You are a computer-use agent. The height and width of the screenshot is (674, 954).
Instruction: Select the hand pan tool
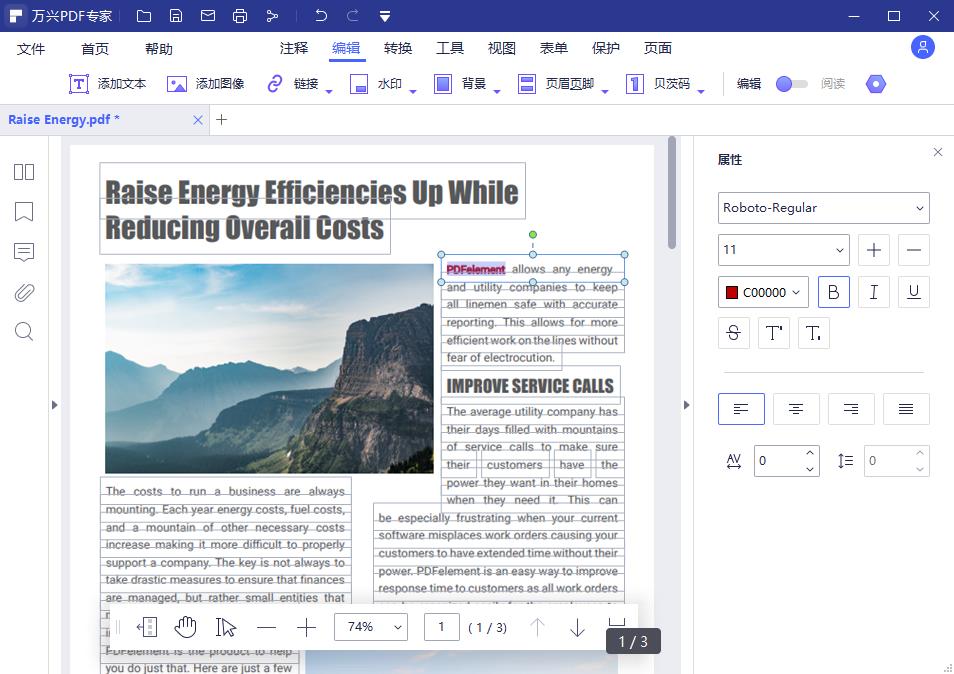tap(186, 627)
